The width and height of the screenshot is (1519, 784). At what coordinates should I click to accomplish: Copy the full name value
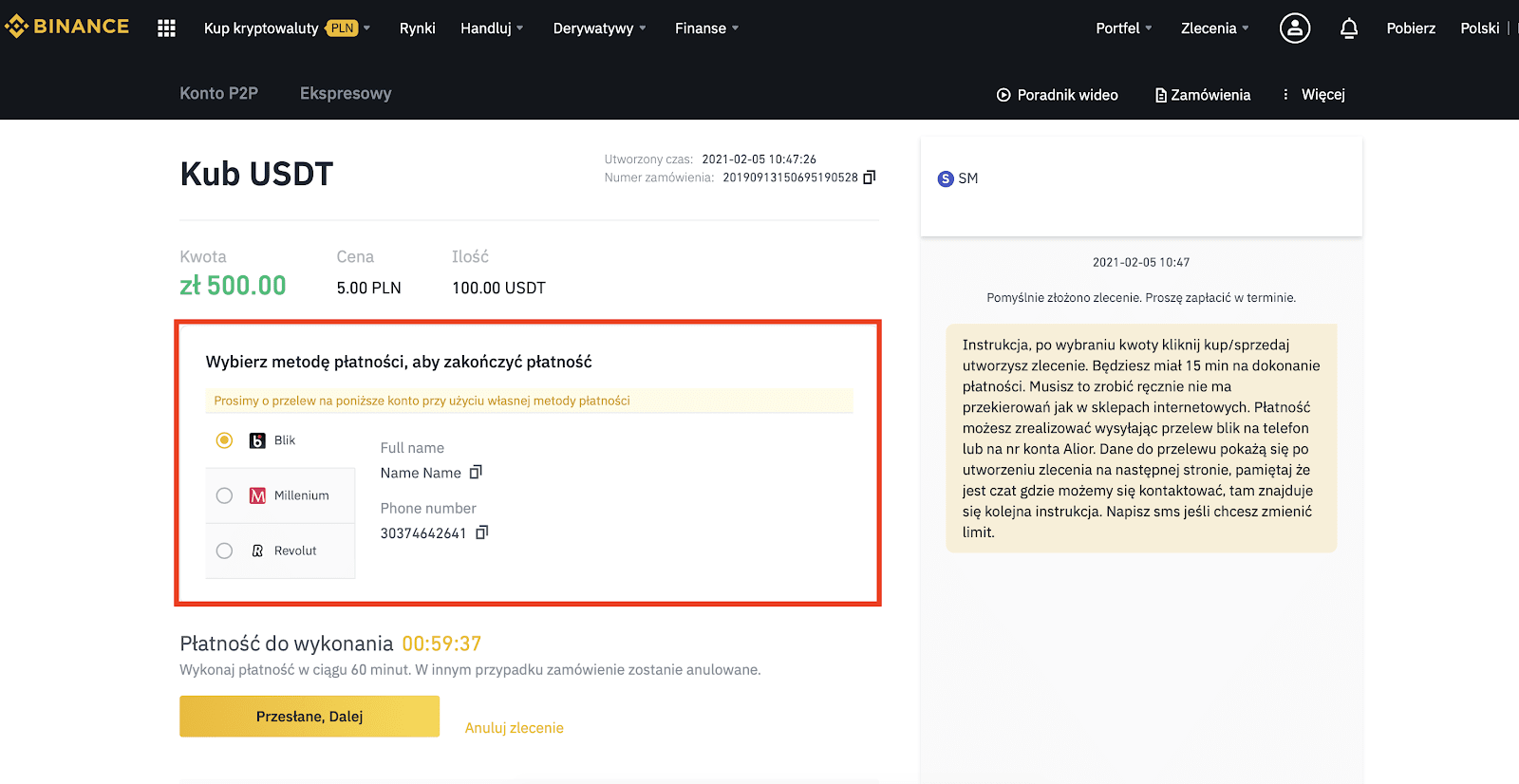tap(477, 472)
